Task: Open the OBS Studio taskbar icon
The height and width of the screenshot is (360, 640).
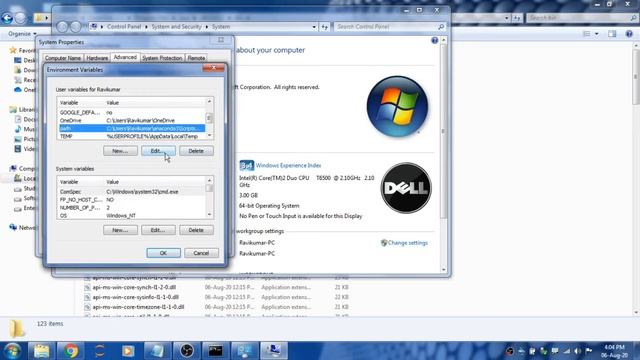Action: point(187,351)
